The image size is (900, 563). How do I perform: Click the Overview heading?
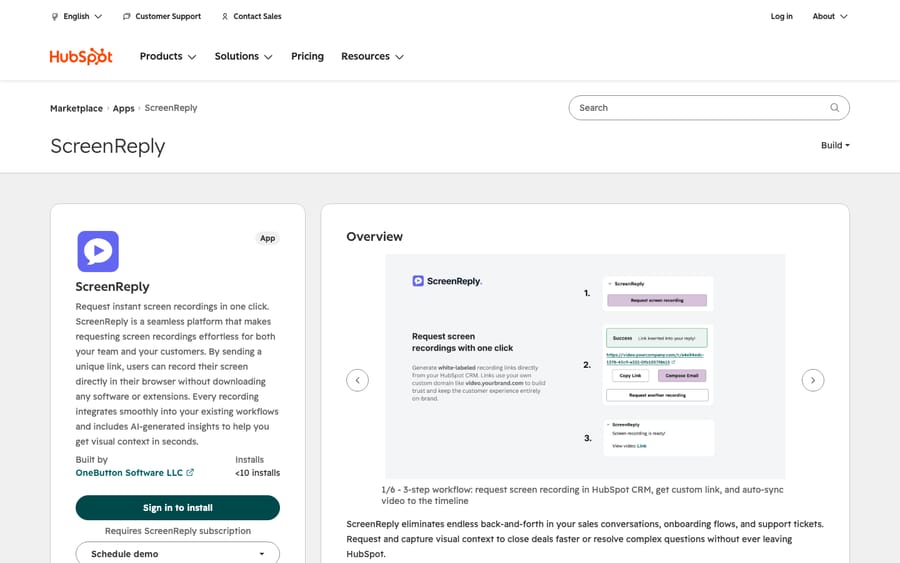click(x=375, y=236)
